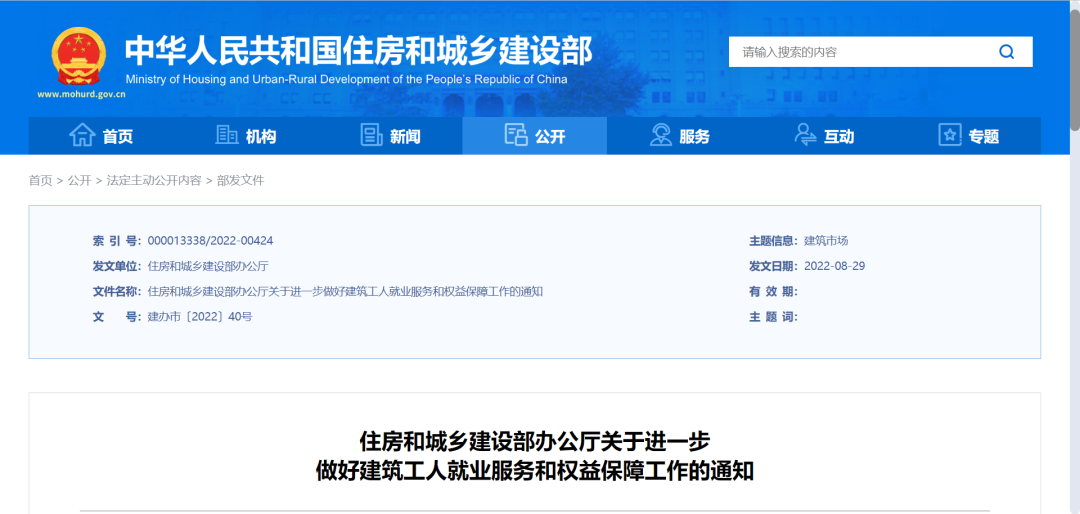Click the document name text in info box
1080x514 pixels.
pos(346,291)
